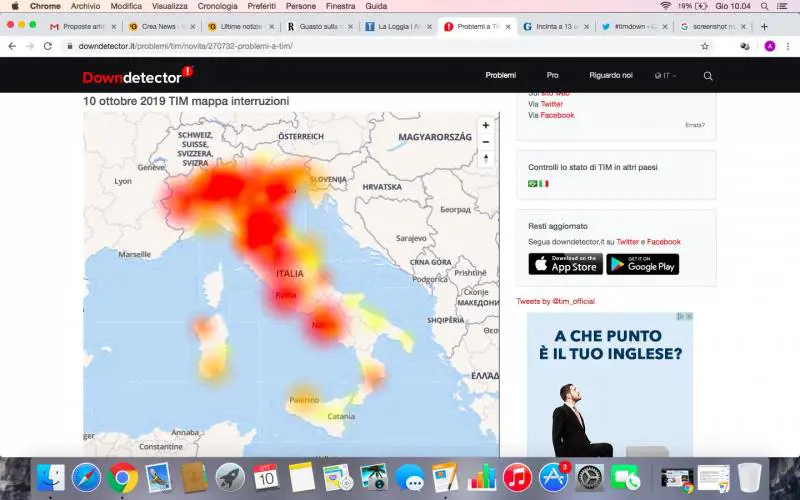The height and width of the screenshot is (500, 800).
Task: Click the Chrome profile avatar
Action: pyautogui.click(x=770, y=46)
